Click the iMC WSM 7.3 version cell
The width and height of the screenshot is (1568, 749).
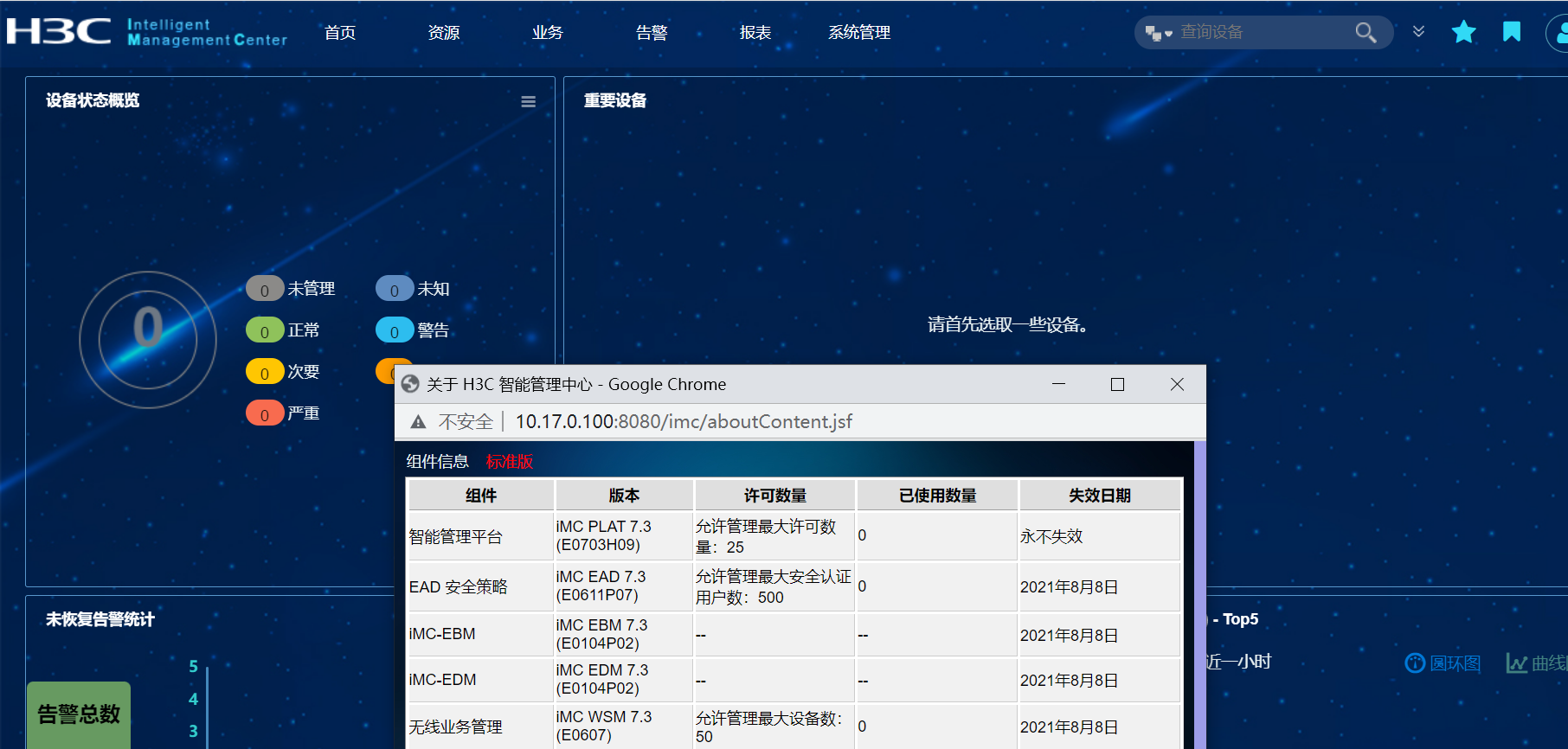pyautogui.click(x=624, y=727)
